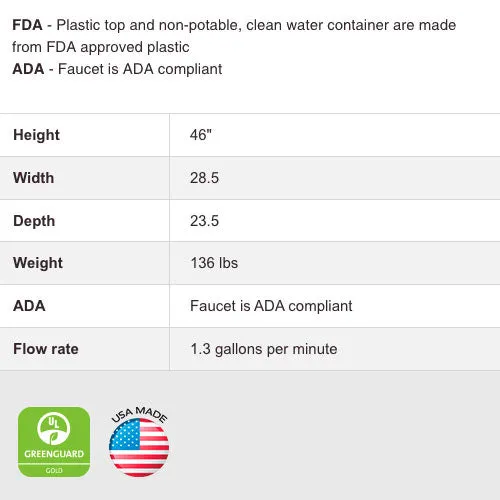Select the Width row label
This screenshot has height=500, width=500.
coord(33,178)
